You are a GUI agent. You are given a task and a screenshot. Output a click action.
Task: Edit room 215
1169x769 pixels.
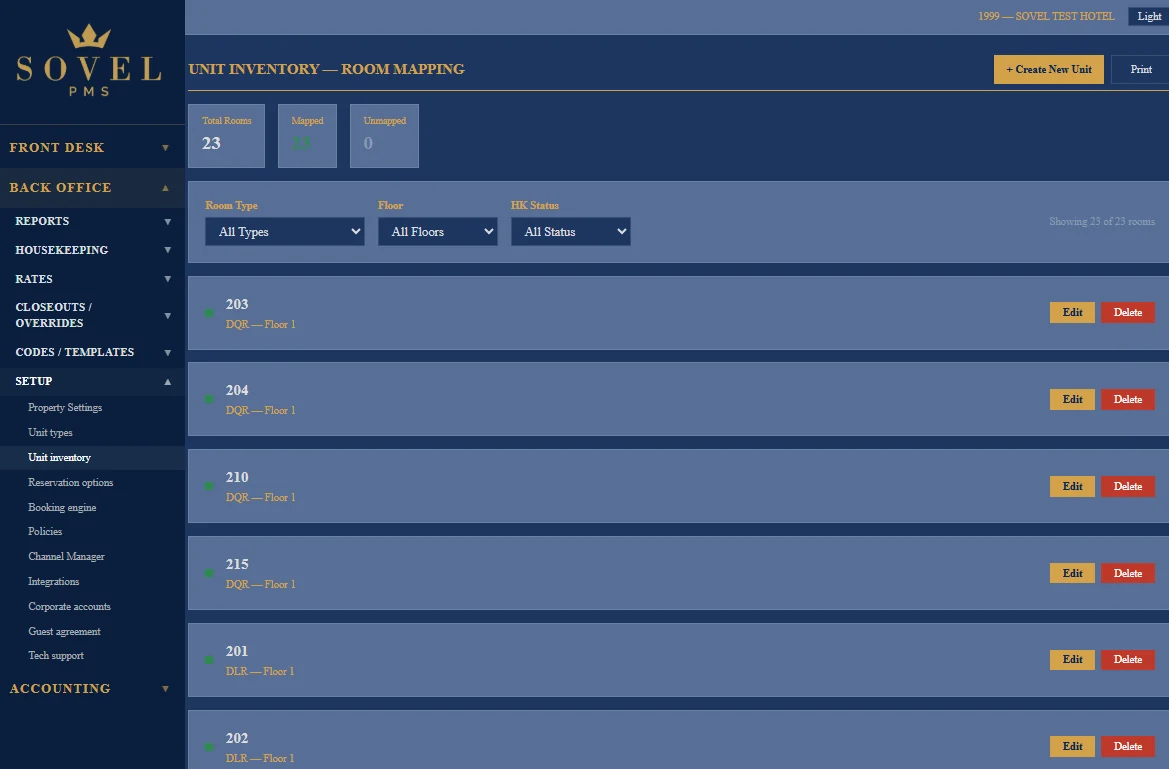pyautogui.click(x=1072, y=573)
